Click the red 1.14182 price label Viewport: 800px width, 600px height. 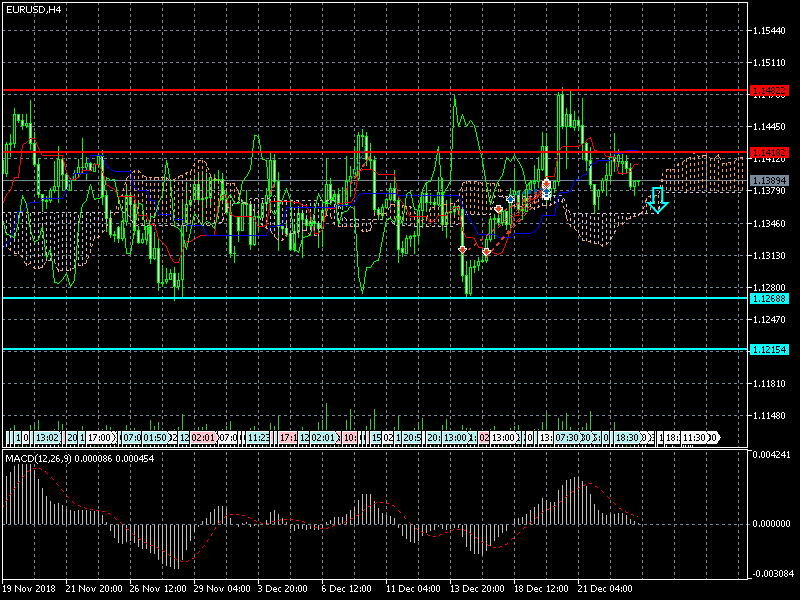click(769, 153)
